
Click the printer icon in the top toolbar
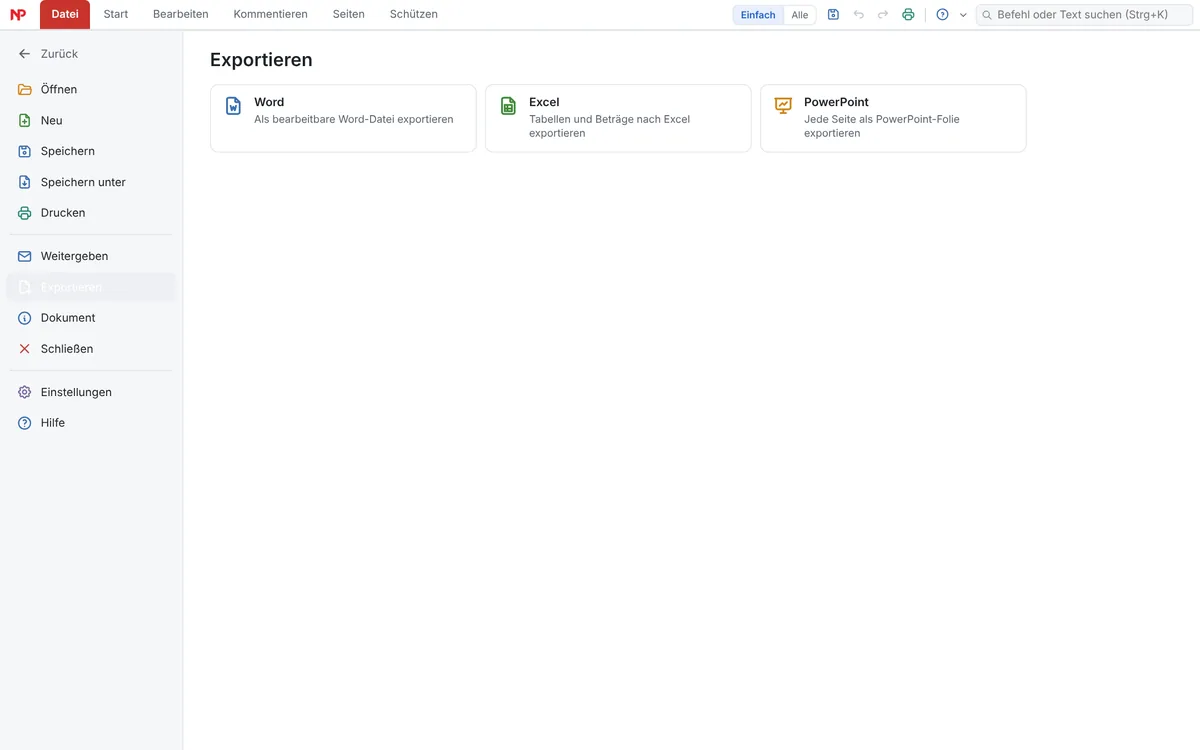pos(908,15)
